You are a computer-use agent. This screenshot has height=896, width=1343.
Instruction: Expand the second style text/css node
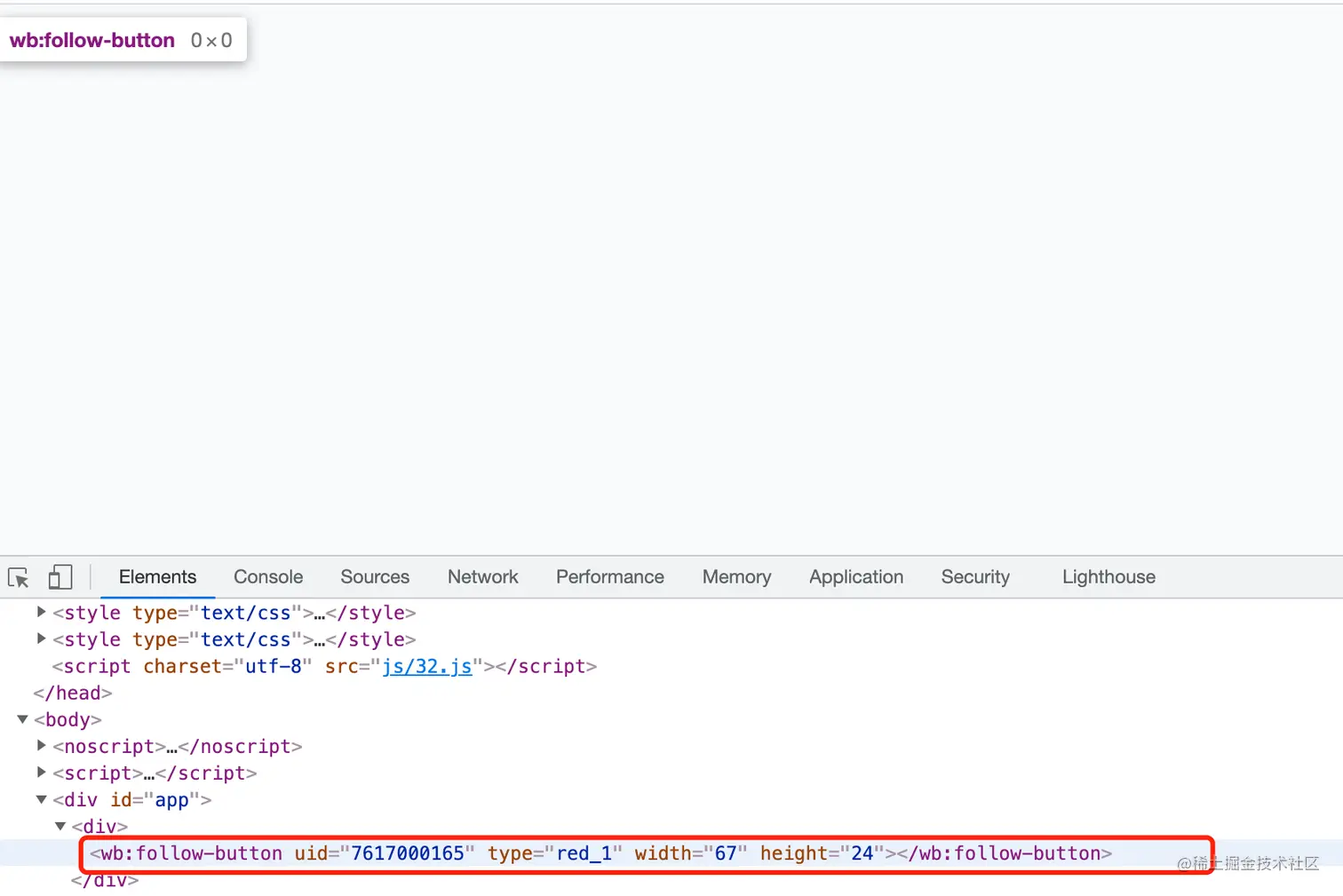click(x=41, y=638)
